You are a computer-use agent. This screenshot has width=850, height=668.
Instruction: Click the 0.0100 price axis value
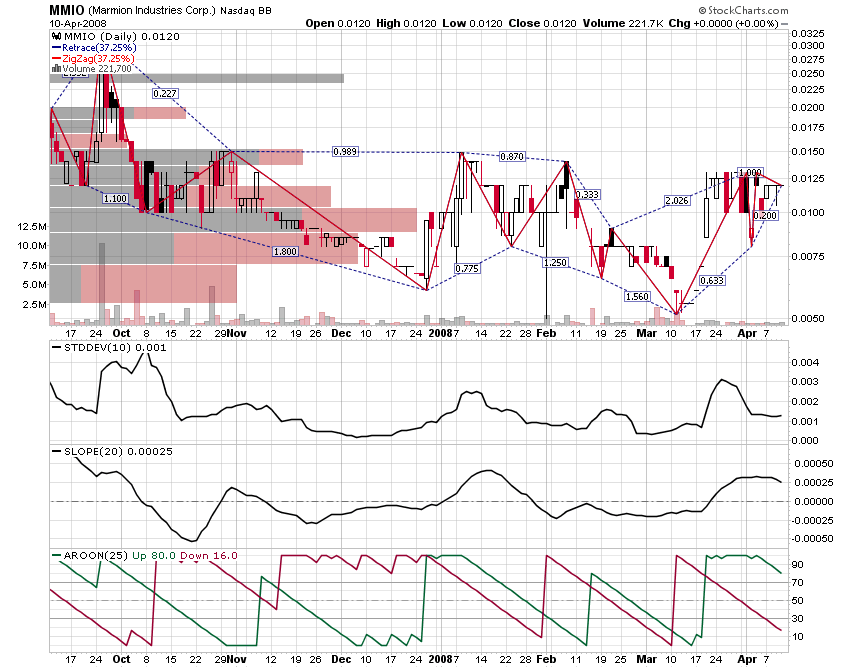(x=808, y=212)
